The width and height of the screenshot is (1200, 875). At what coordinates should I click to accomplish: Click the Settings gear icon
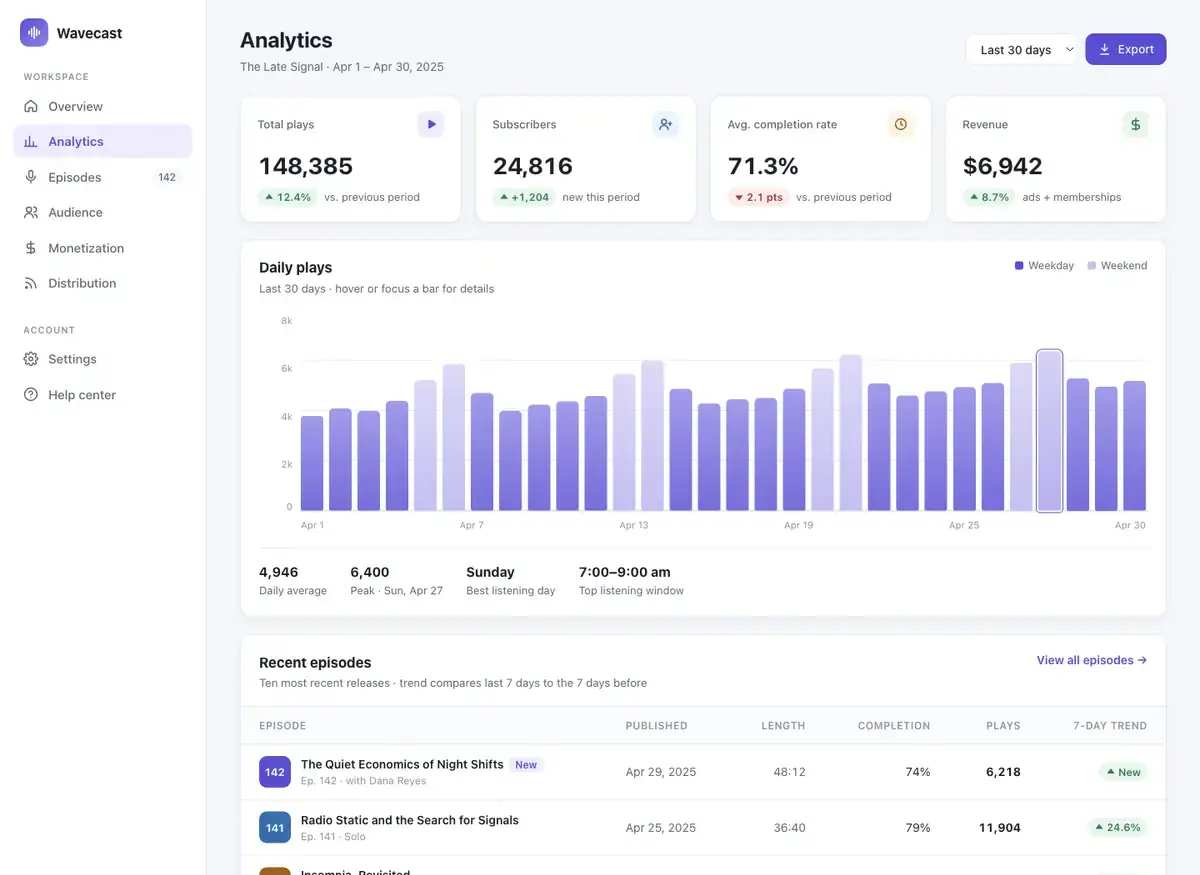(31, 359)
